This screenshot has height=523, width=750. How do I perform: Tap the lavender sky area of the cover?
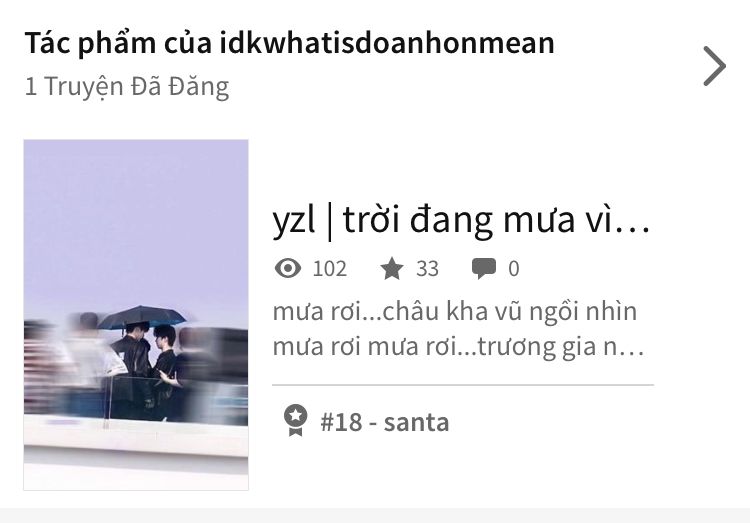[136, 215]
